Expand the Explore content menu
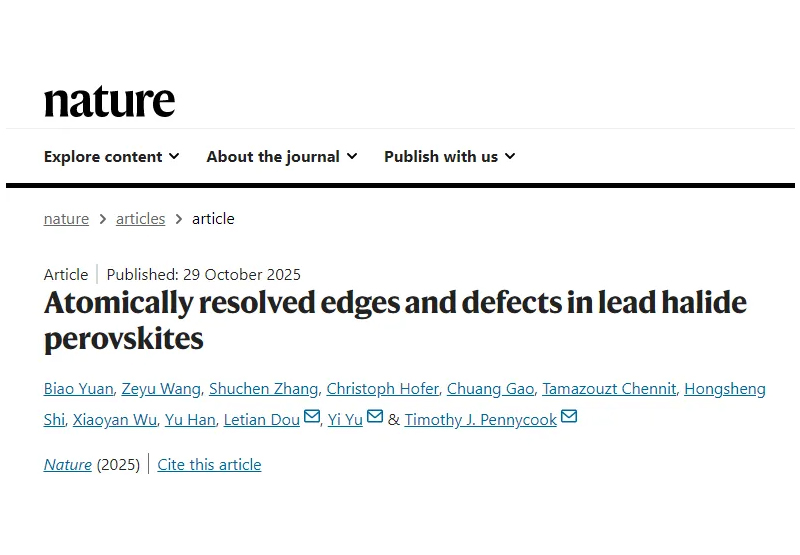Screen dimensions: 800x555 click(x=111, y=156)
